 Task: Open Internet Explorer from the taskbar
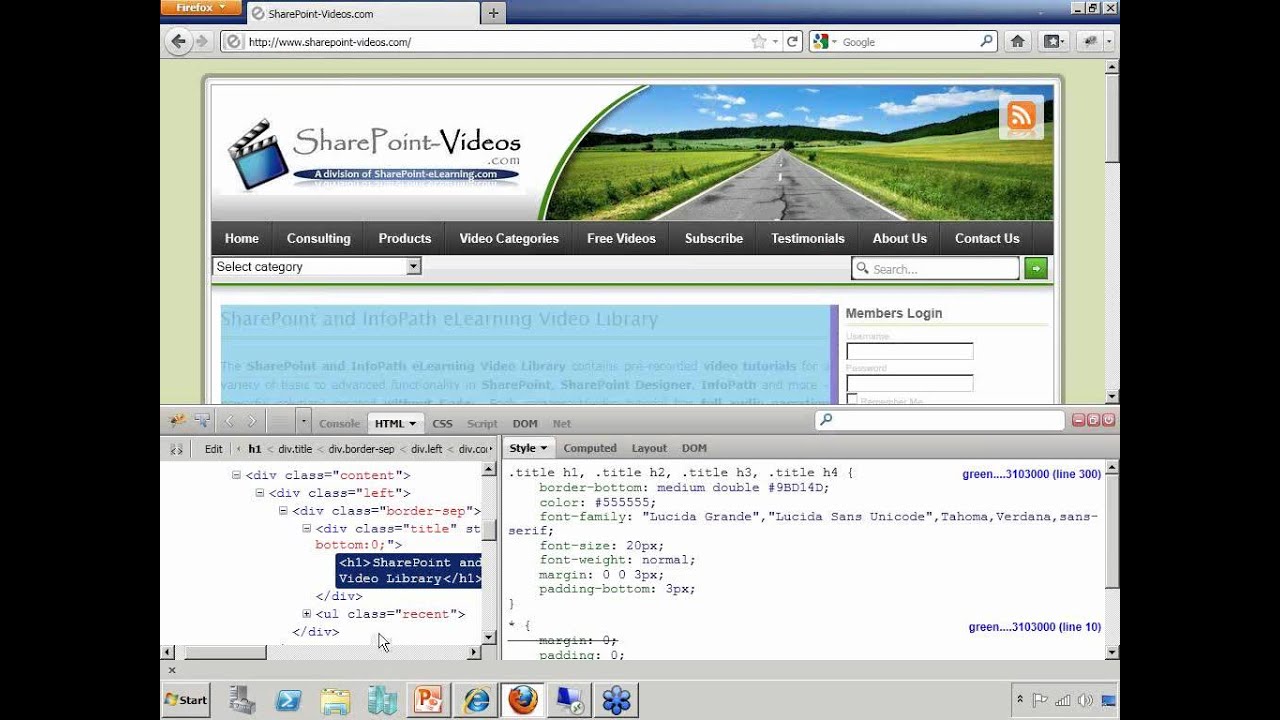coord(476,700)
